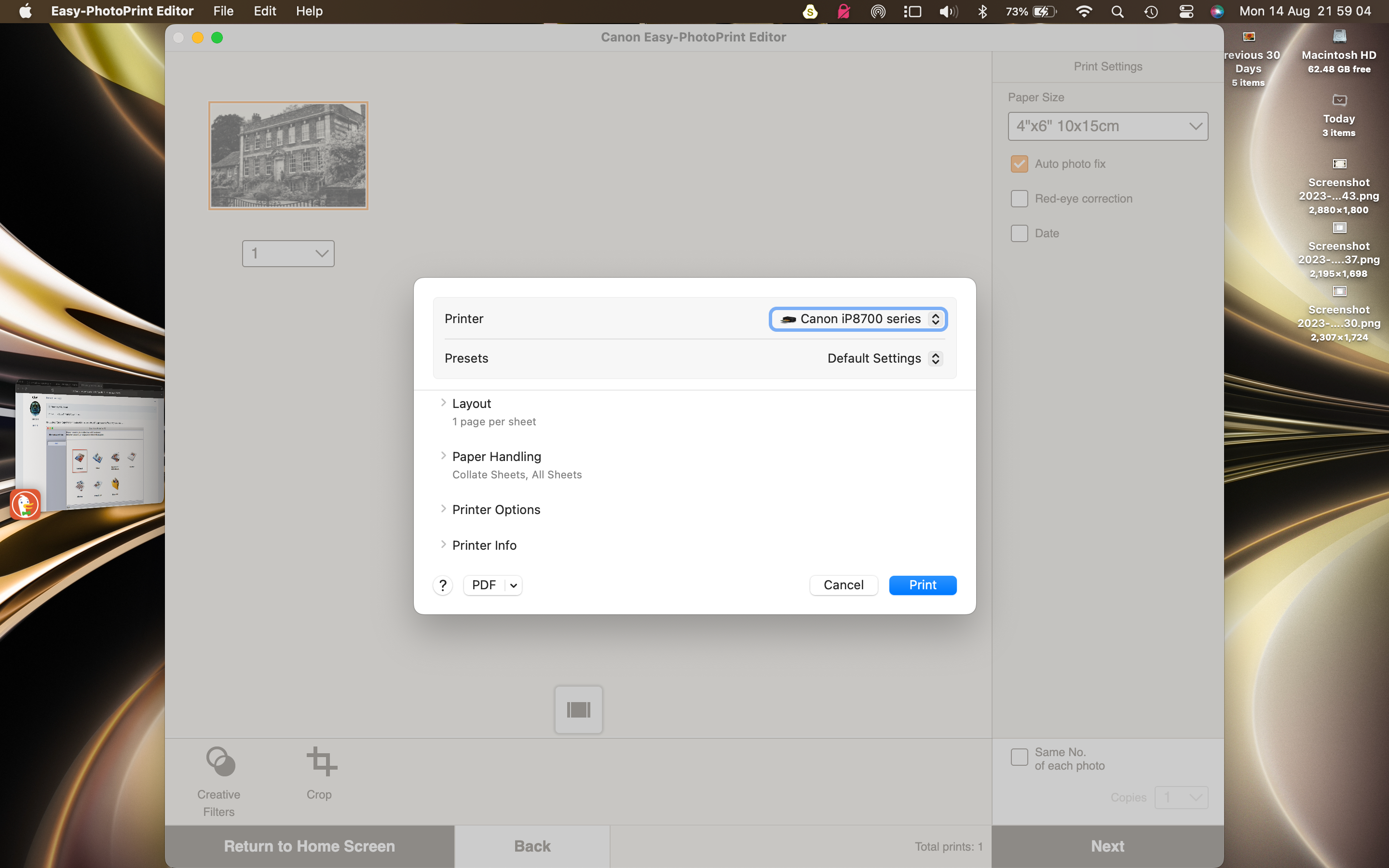Click the pink bookmark menu bar icon
The image size is (1389, 868).
844,12
